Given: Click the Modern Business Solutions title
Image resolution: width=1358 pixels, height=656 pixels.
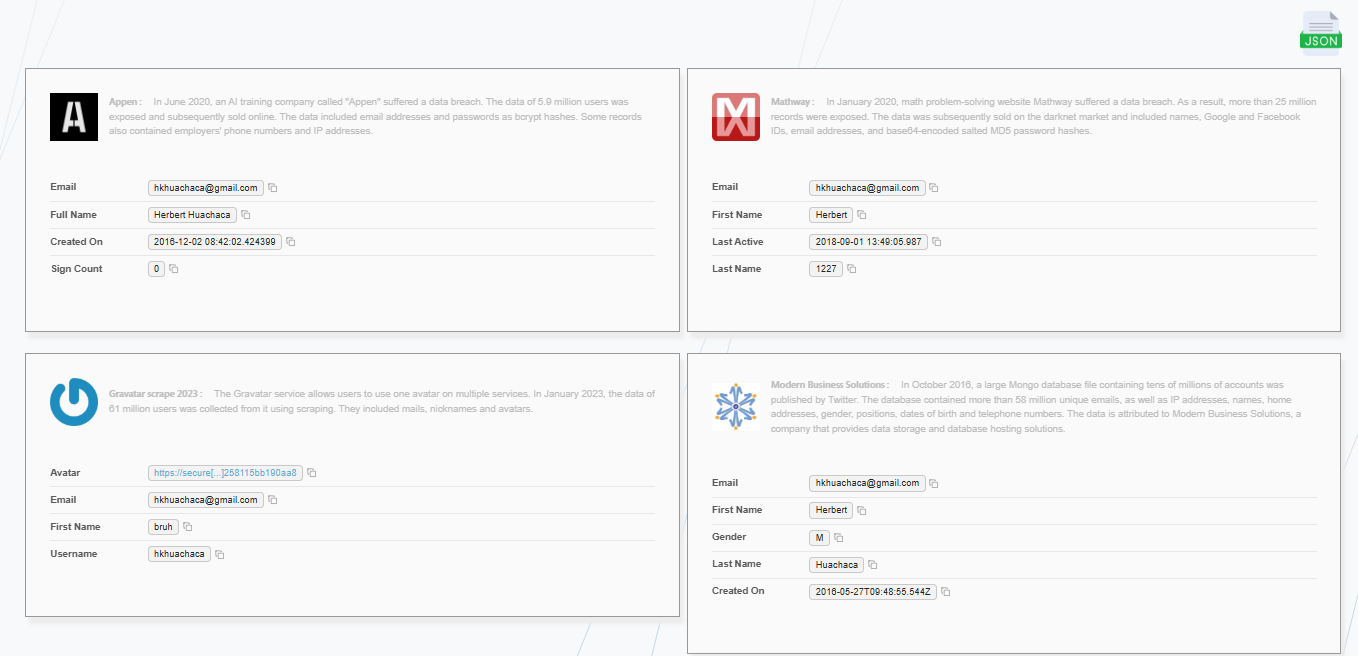Looking at the screenshot, I should coord(829,385).
